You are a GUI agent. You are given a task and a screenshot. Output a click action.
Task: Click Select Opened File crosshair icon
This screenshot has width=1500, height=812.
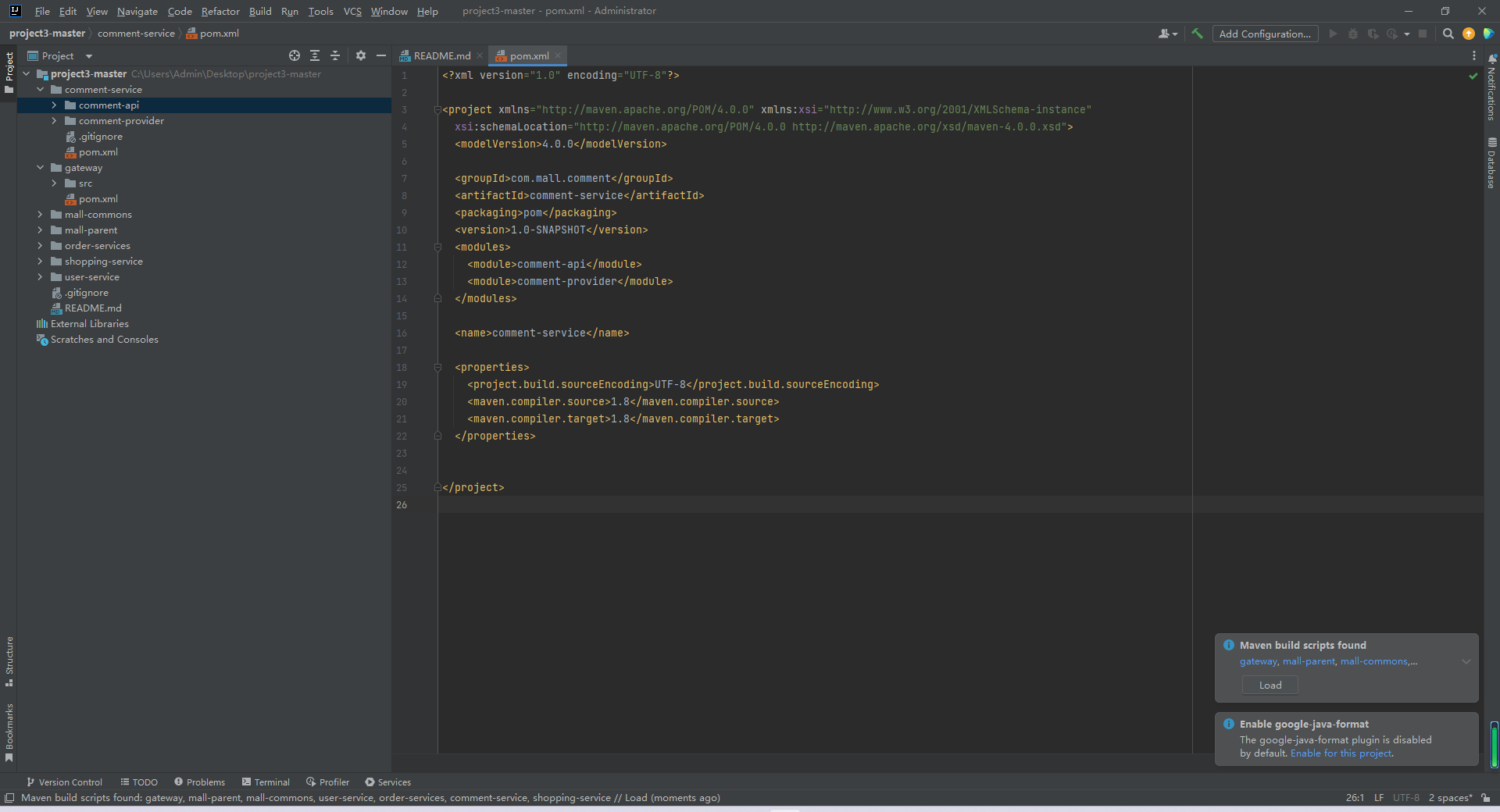tap(295, 55)
